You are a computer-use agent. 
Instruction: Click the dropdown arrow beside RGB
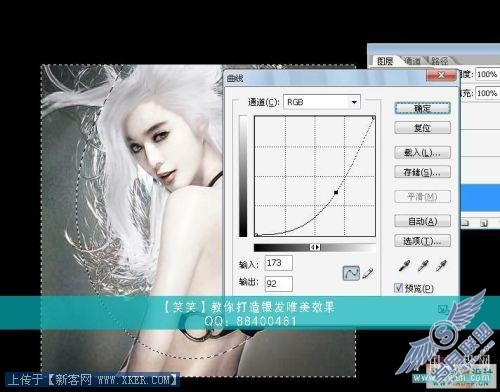click(354, 102)
